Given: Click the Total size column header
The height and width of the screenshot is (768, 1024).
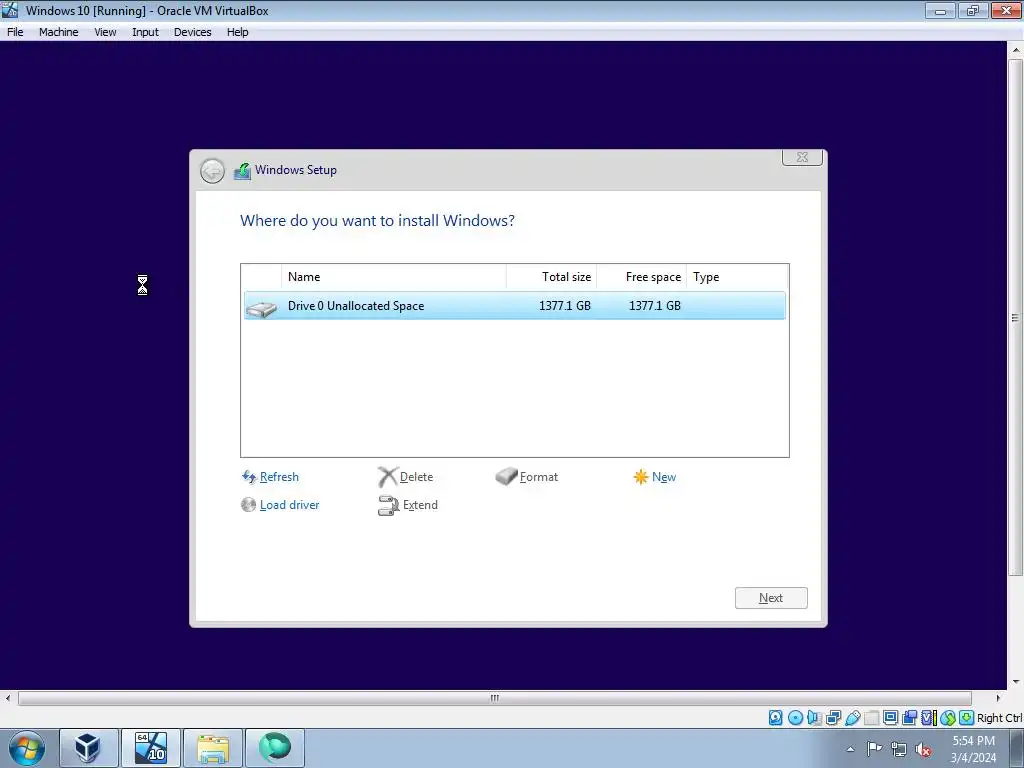Looking at the screenshot, I should [x=551, y=277].
